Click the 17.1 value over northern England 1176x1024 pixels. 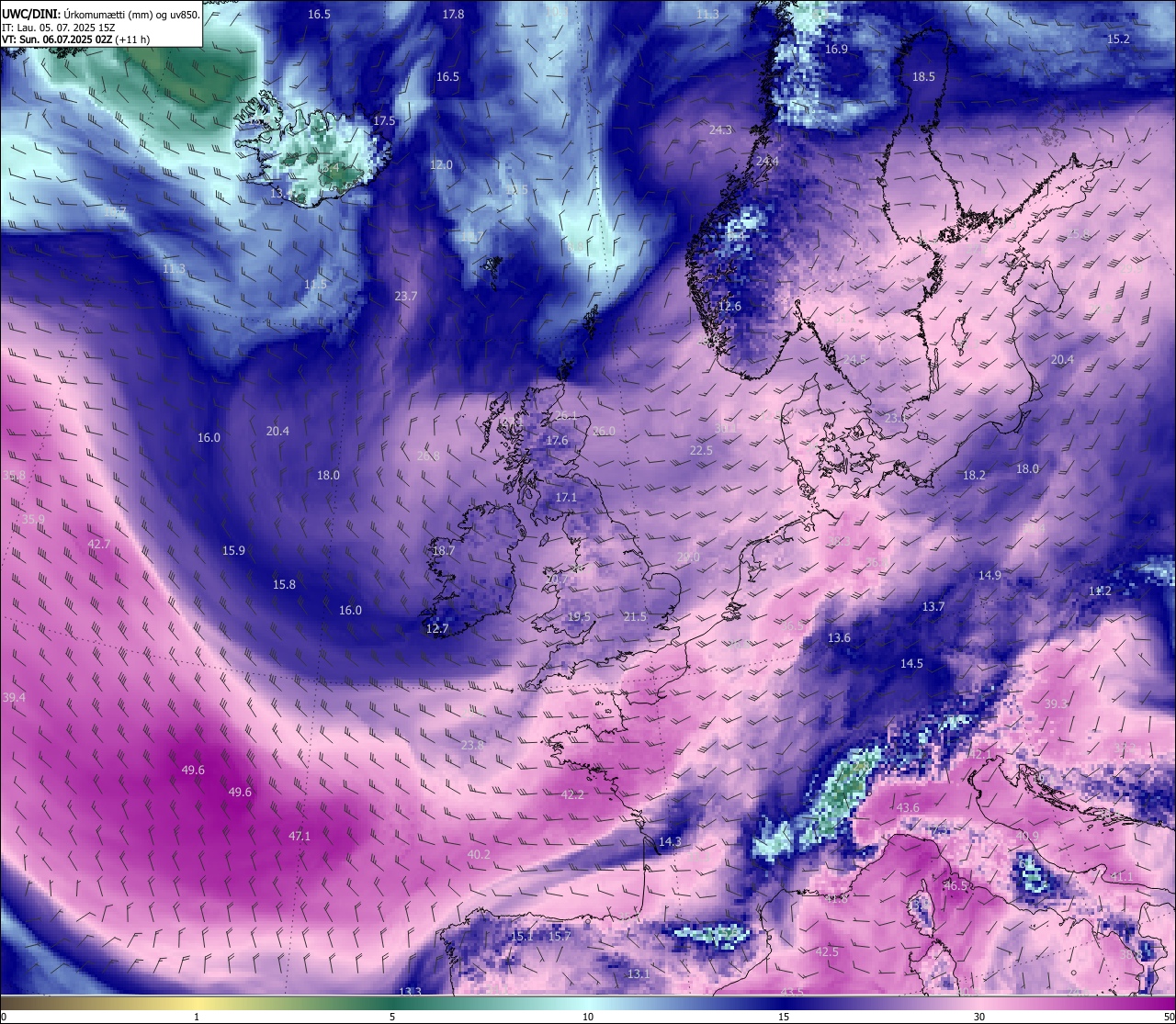click(x=566, y=498)
